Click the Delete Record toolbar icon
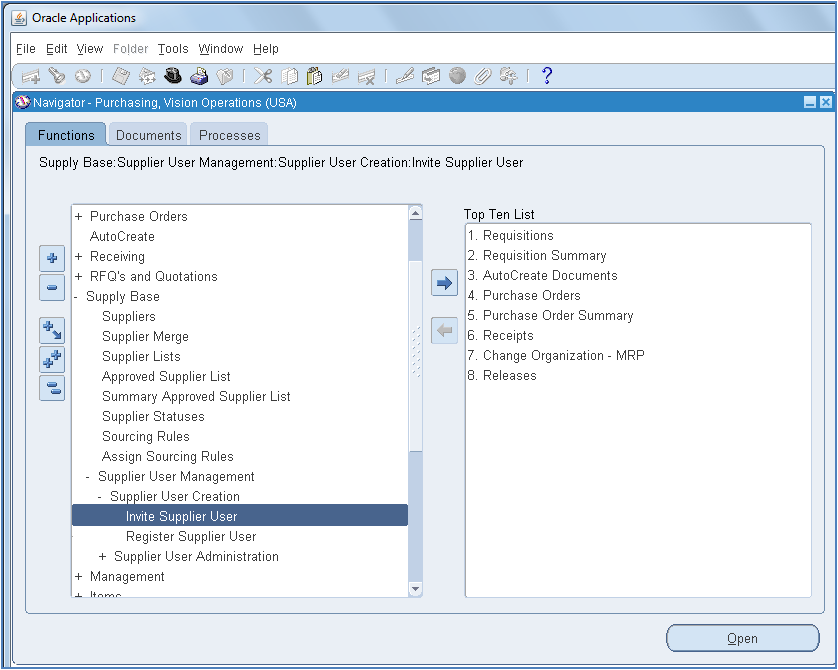838x670 pixels. click(x=367, y=77)
